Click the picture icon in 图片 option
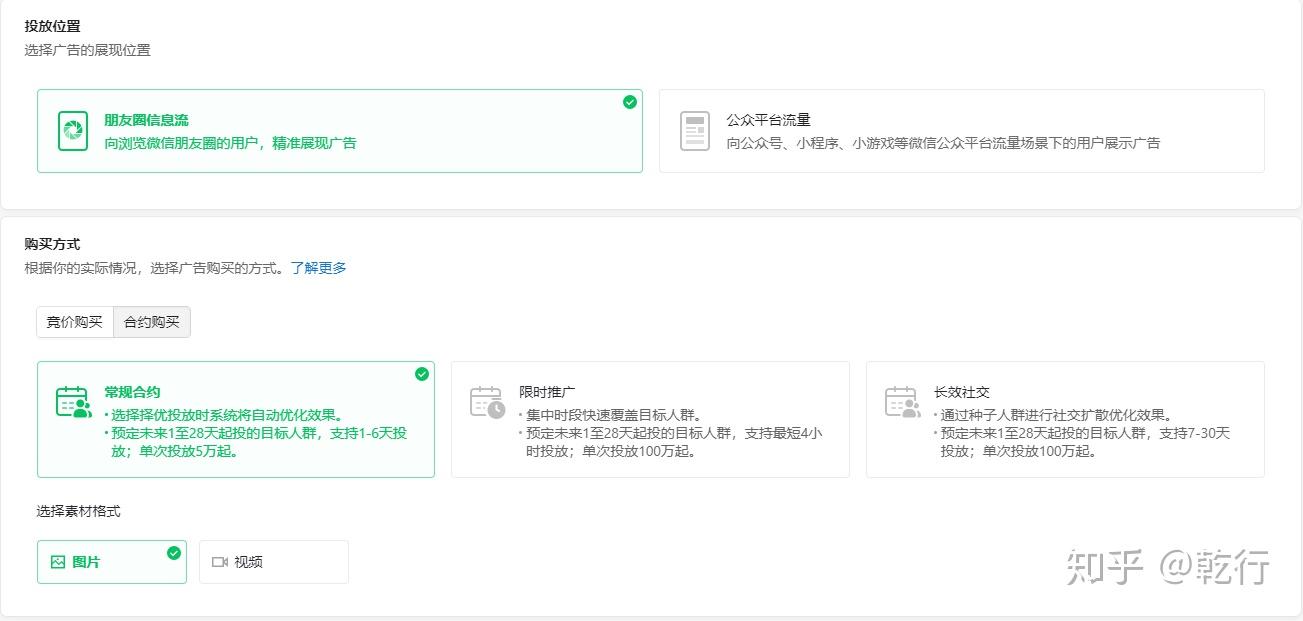 click(x=58, y=562)
